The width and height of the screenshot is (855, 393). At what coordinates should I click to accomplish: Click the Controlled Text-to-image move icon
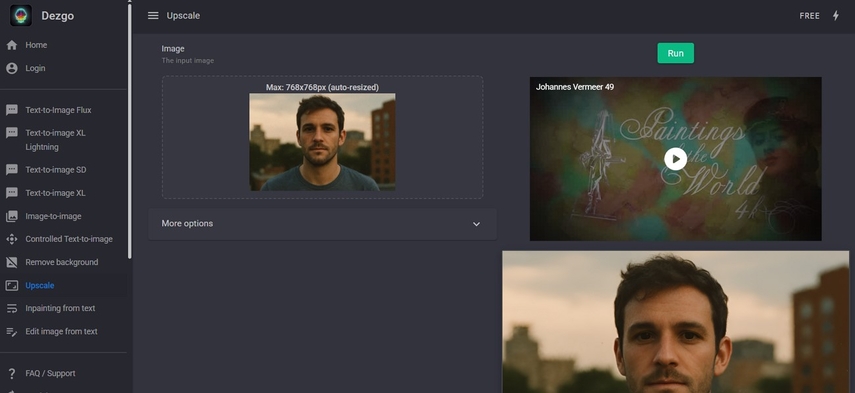tap(12, 239)
